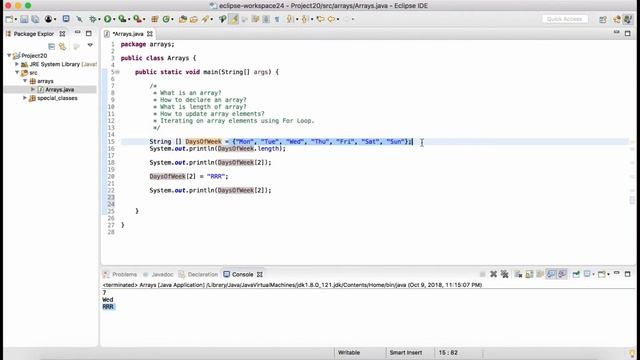Click the Pin Console icon

click(x=576, y=274)
